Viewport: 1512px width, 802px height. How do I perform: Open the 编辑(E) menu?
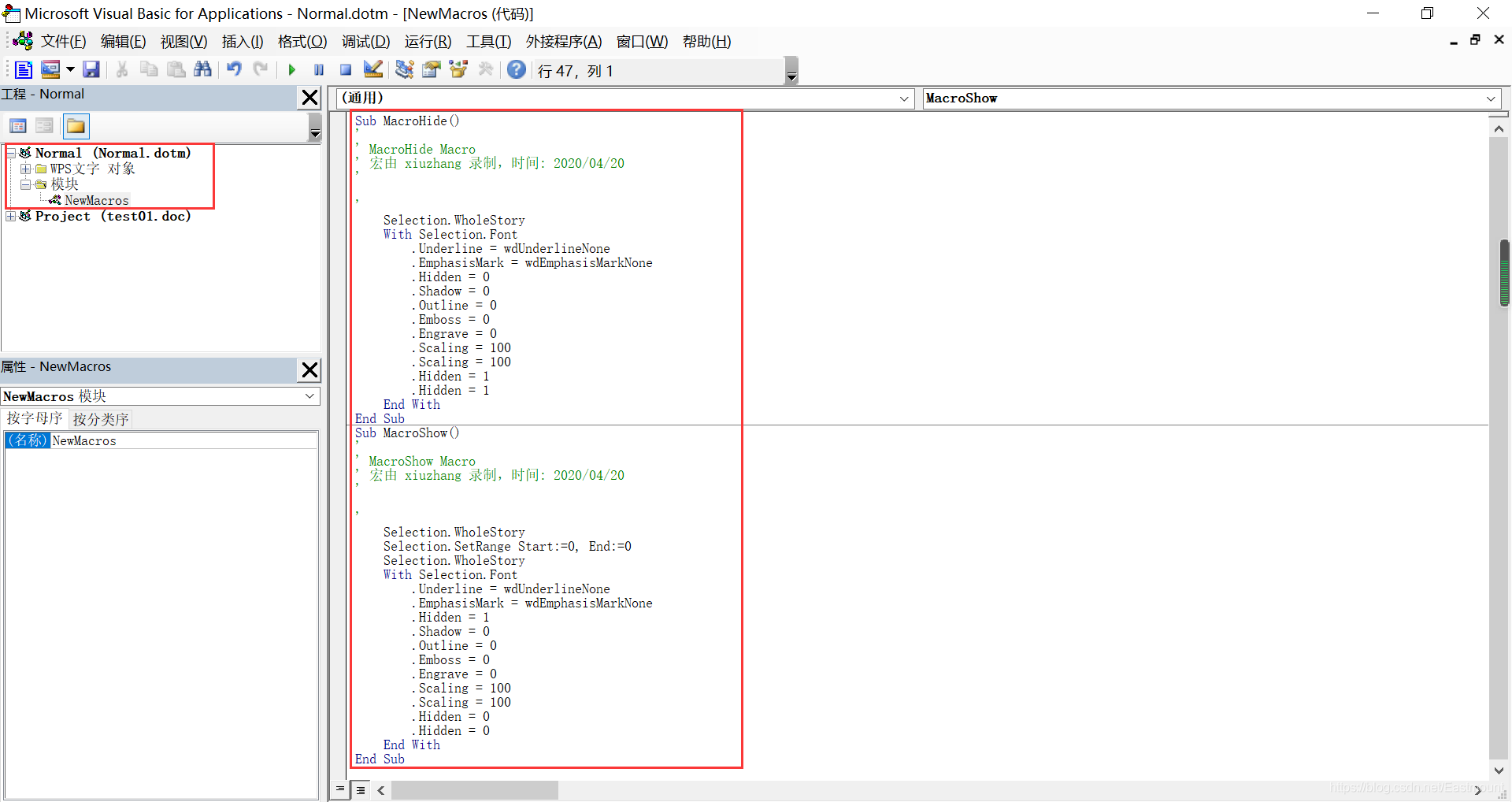pos(123,42)
